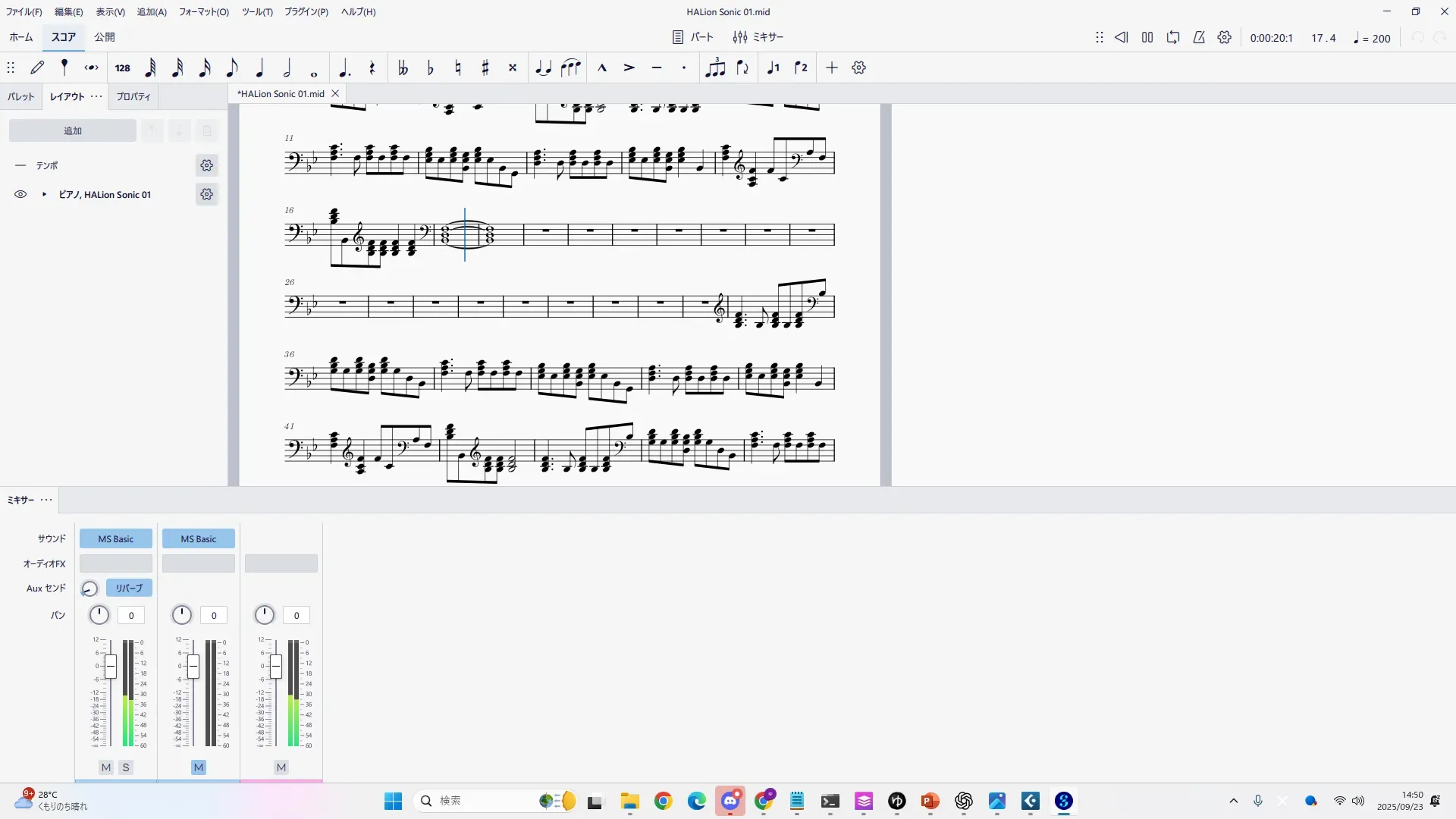Viewport: 1456px width, 819px height.
Task: Select the quarter note duration
Action: [259, 68]
